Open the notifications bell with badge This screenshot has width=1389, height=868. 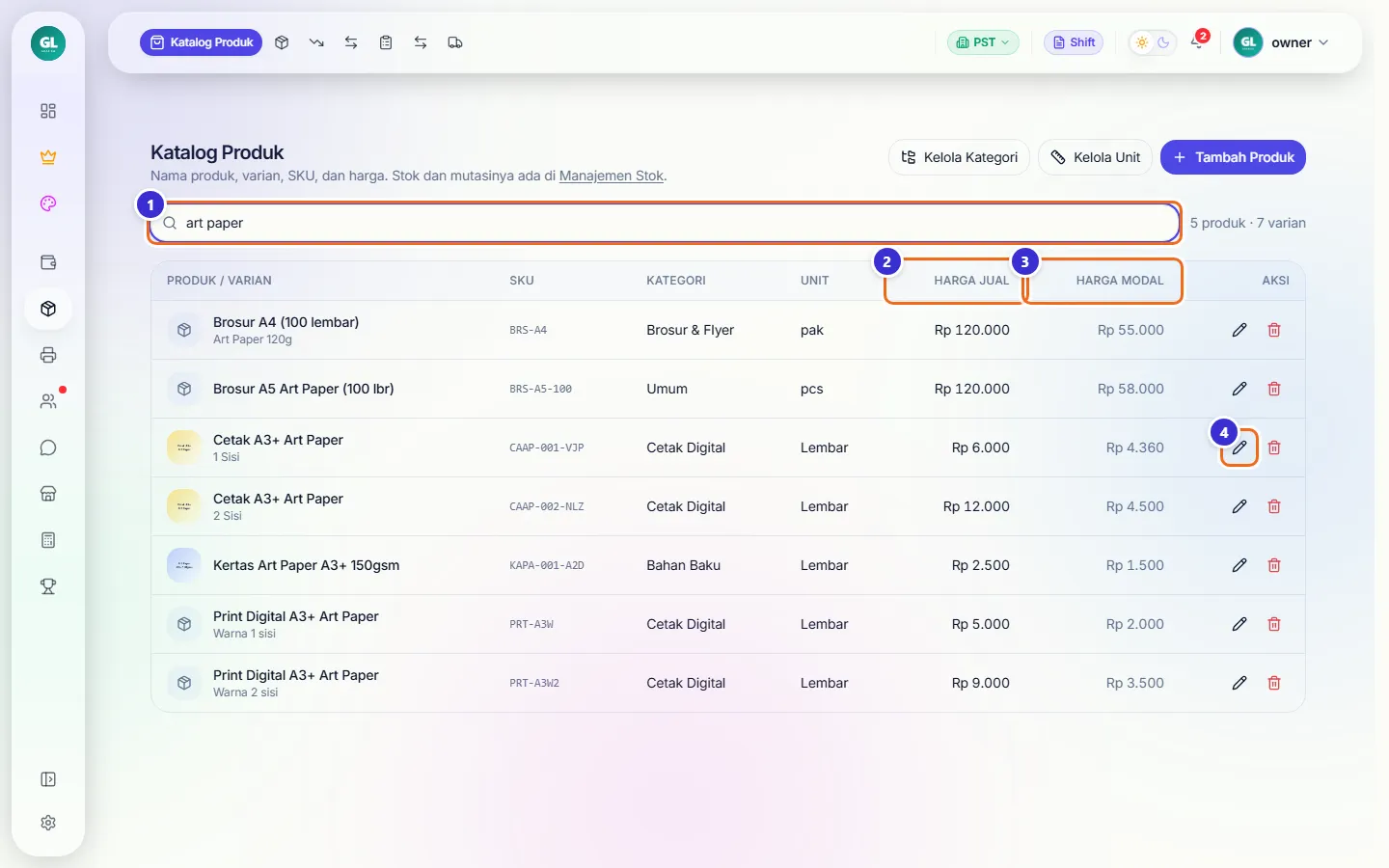pyautogui.click(x=1197, y=42)
